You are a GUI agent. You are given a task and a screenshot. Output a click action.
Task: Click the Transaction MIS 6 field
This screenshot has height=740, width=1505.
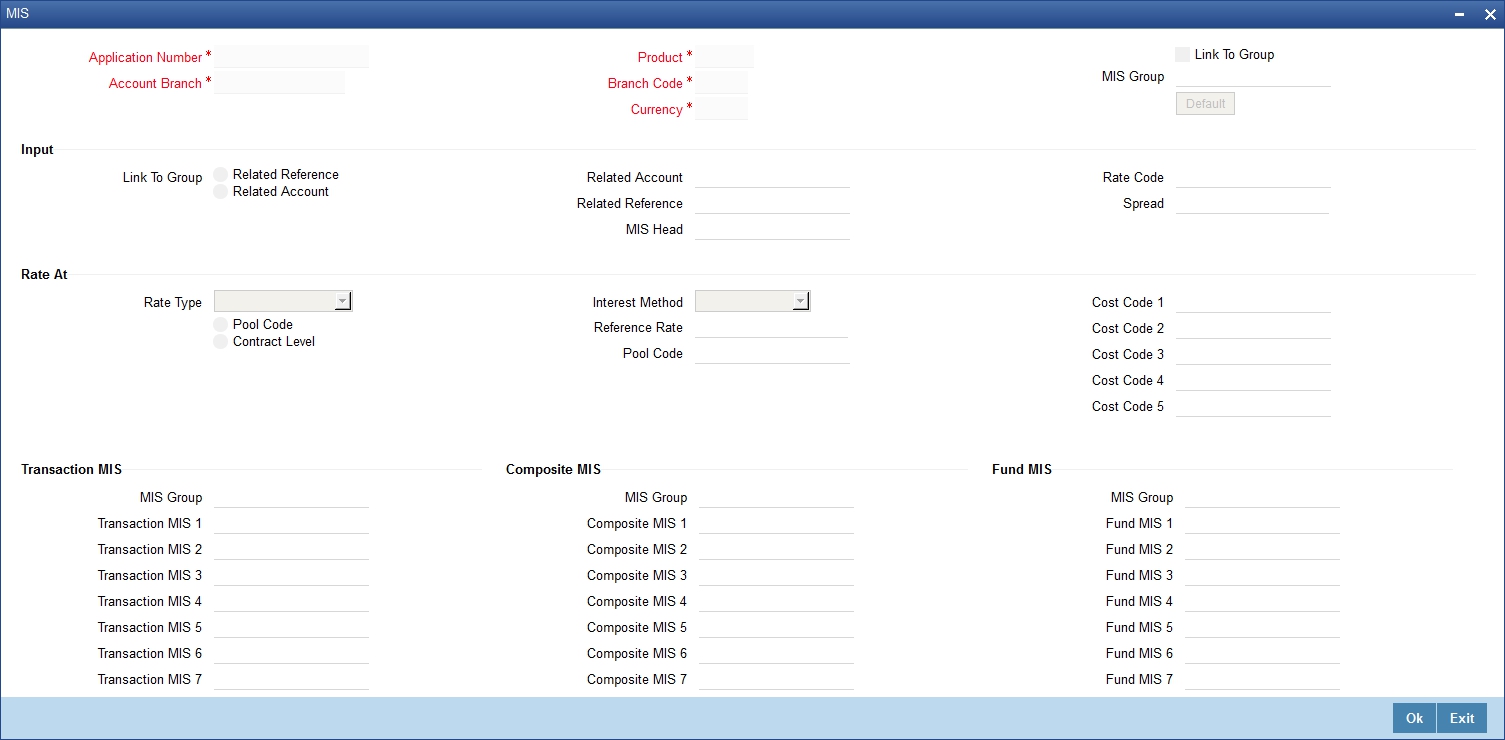(291, 653)
